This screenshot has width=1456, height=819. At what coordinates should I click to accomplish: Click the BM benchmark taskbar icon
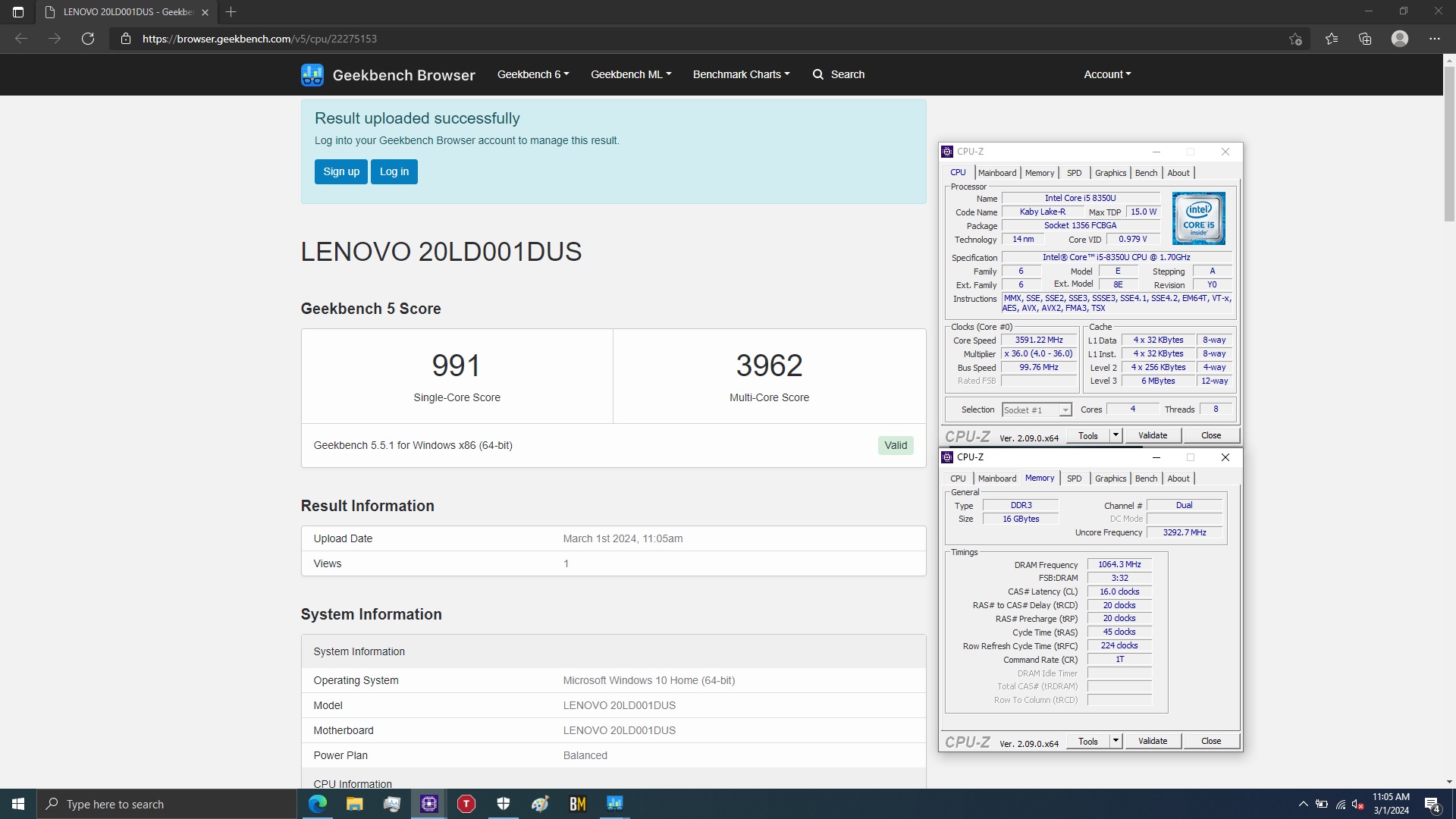click(578, 804)
